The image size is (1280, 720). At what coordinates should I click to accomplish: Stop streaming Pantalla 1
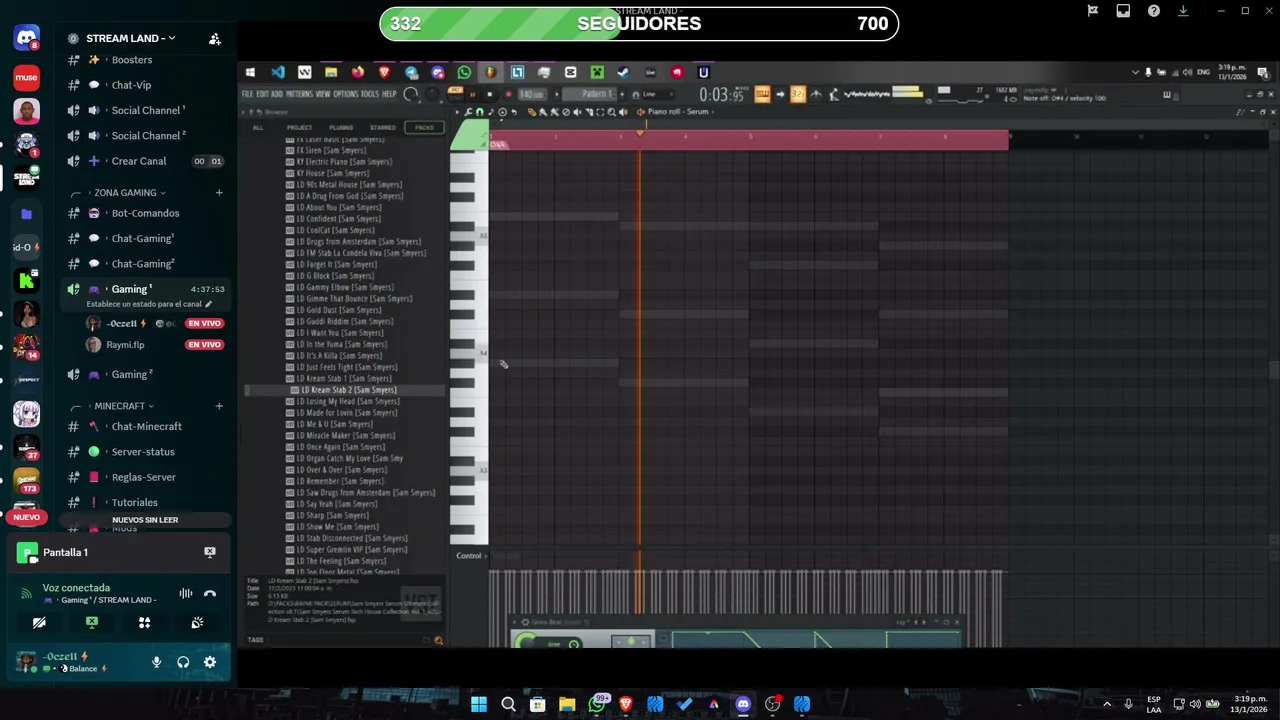pos(210,552)
